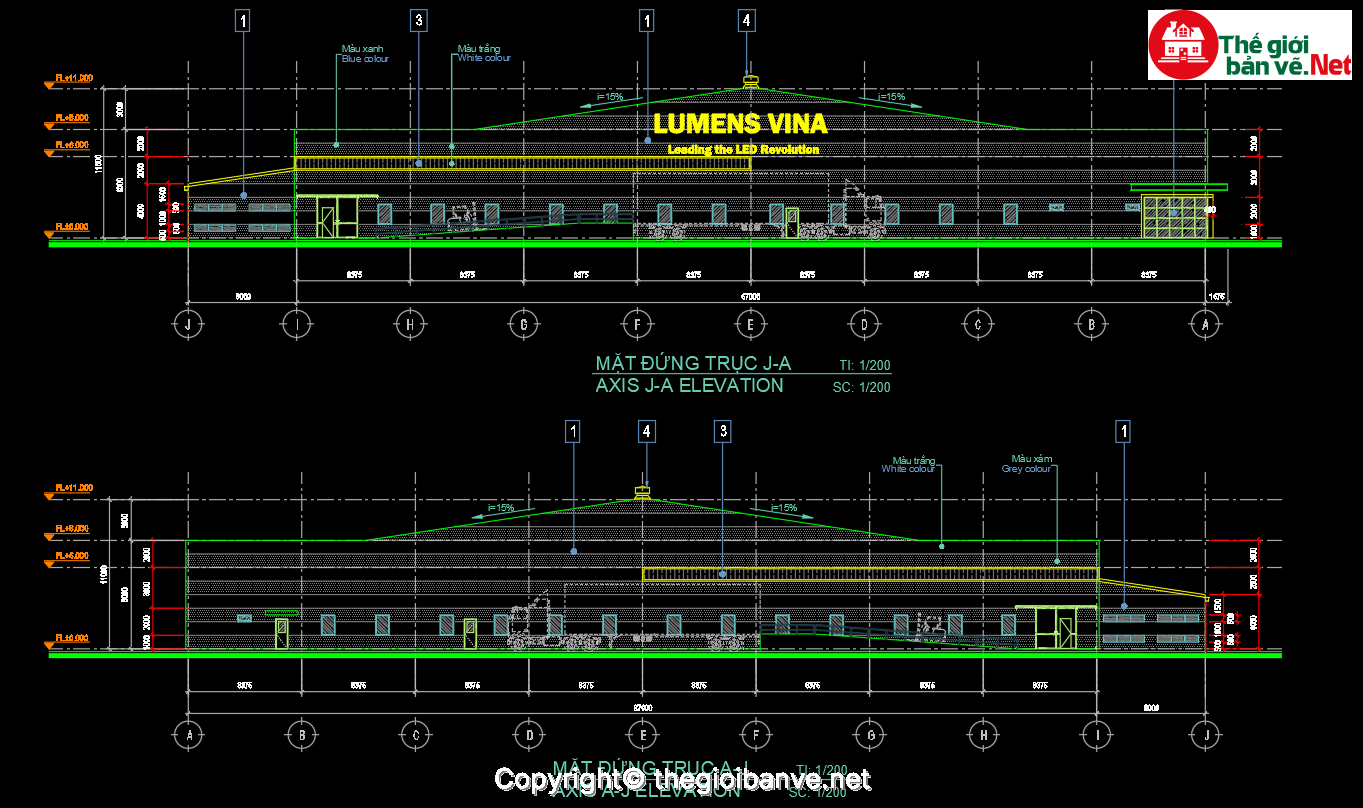Select axis bubble J of A-J elevation

tap(1206, 735)
